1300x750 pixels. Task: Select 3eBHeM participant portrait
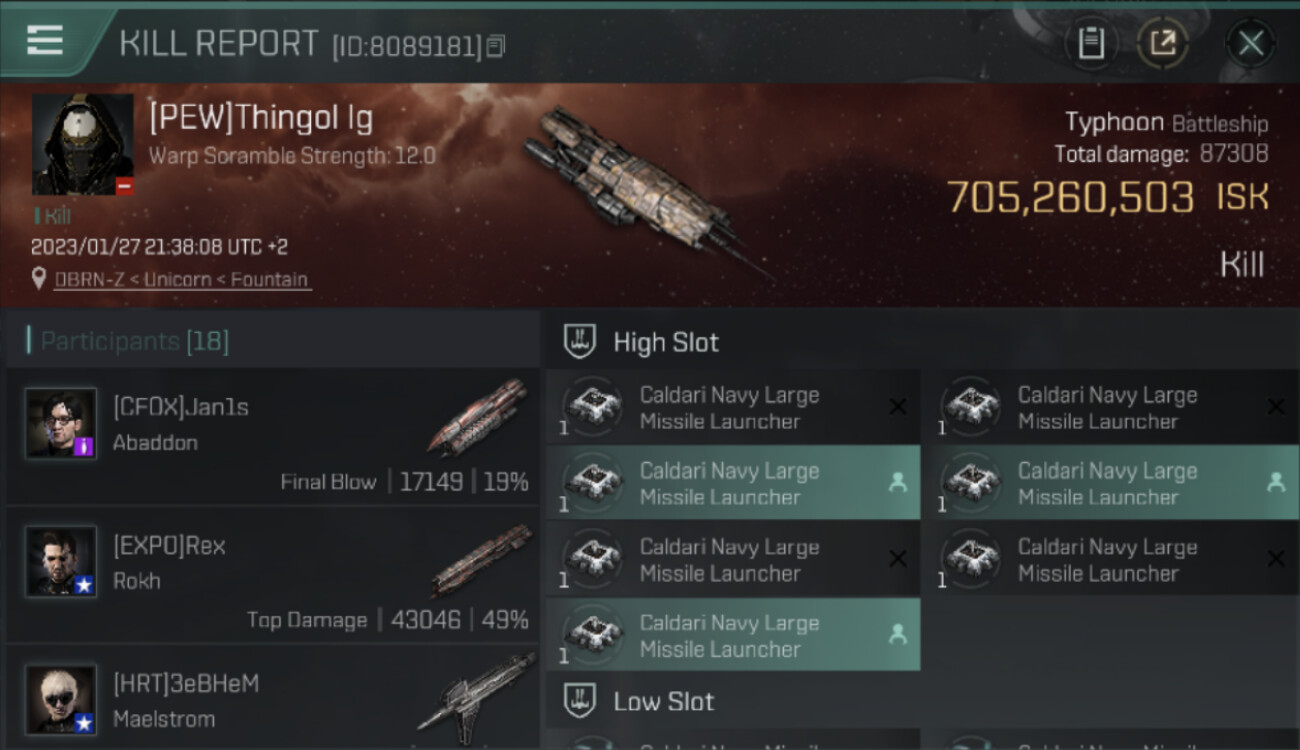[62, 700]
